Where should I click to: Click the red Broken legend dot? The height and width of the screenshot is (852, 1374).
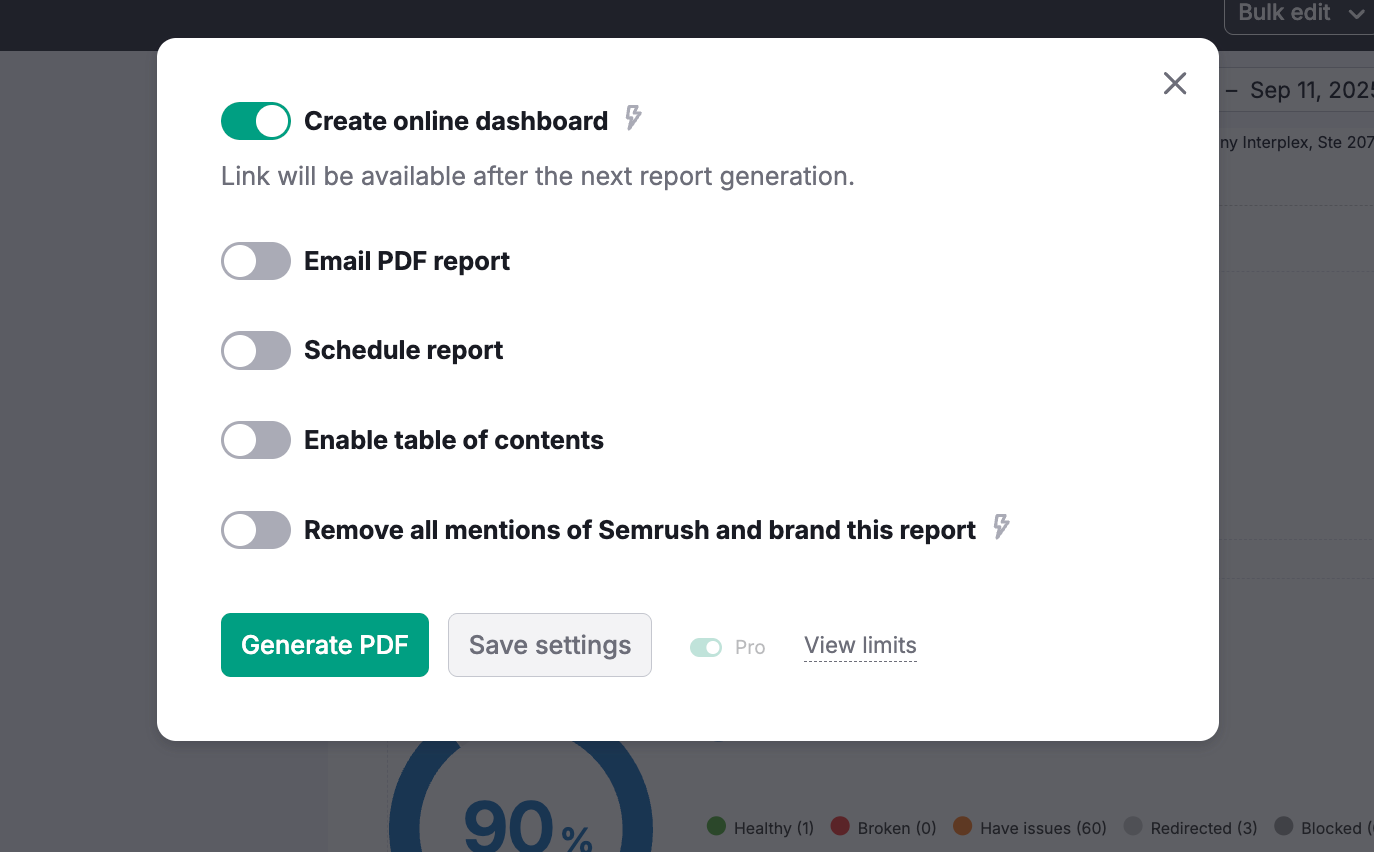click(840, 826)
